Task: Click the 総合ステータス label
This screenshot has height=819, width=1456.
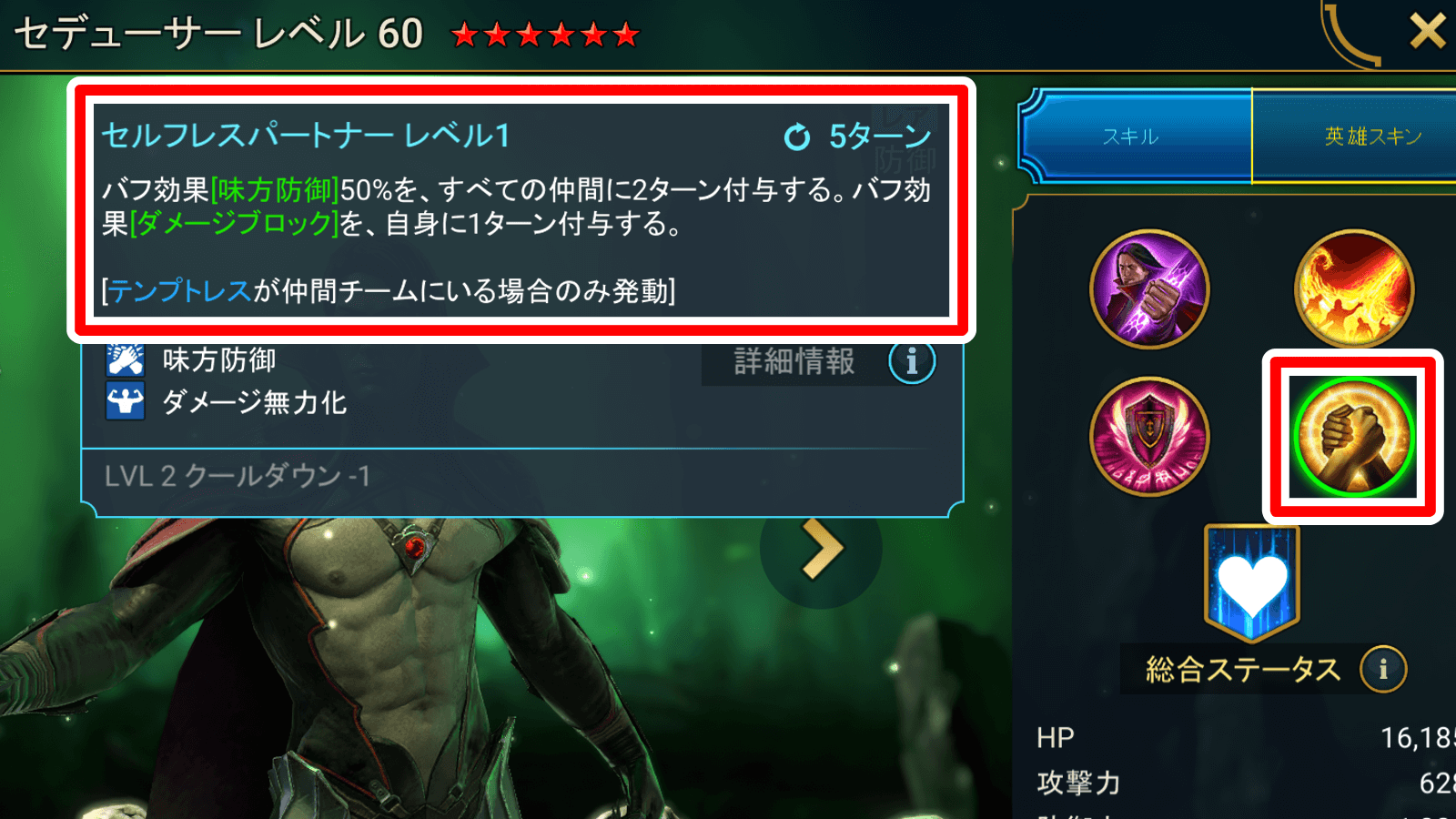Action: (1243, 670)
